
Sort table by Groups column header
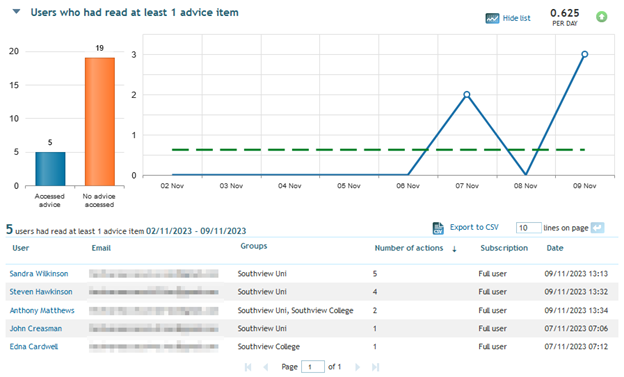pos(254,246)
